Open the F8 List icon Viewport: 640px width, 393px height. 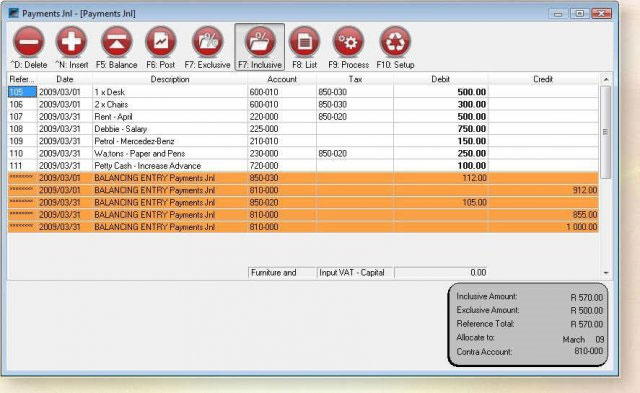click(x=304, y=42)
